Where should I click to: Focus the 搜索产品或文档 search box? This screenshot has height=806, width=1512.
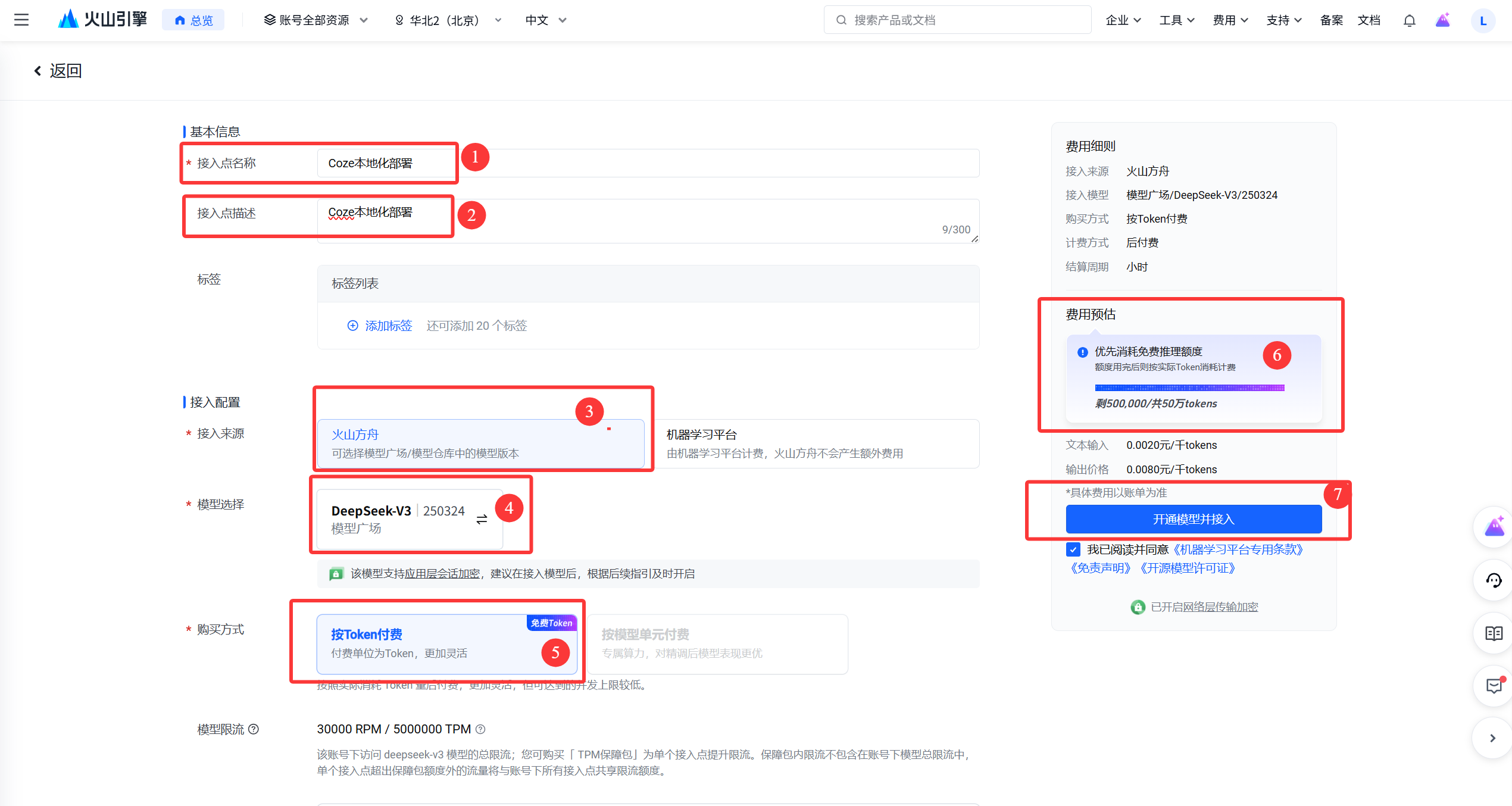[x=957, y=20]
